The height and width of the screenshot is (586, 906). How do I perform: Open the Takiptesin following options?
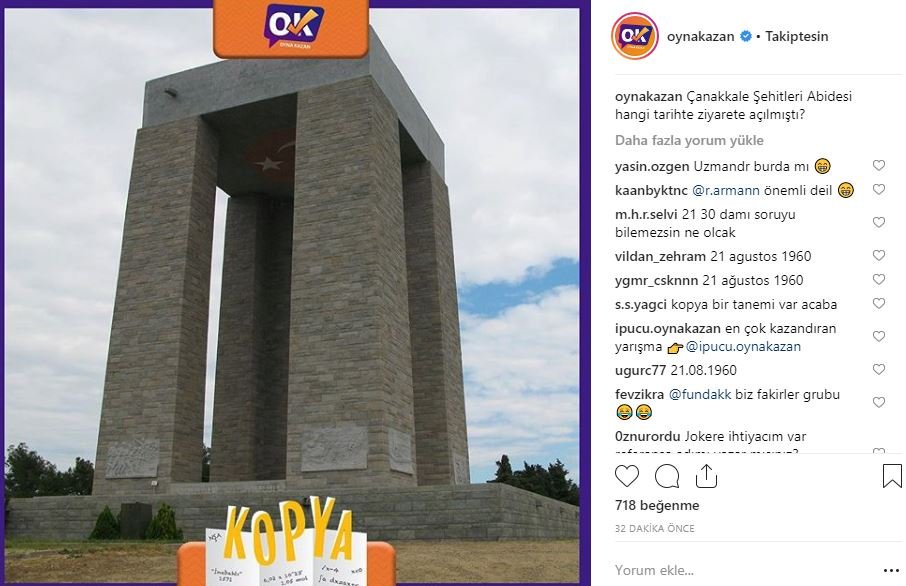(796, 36)
